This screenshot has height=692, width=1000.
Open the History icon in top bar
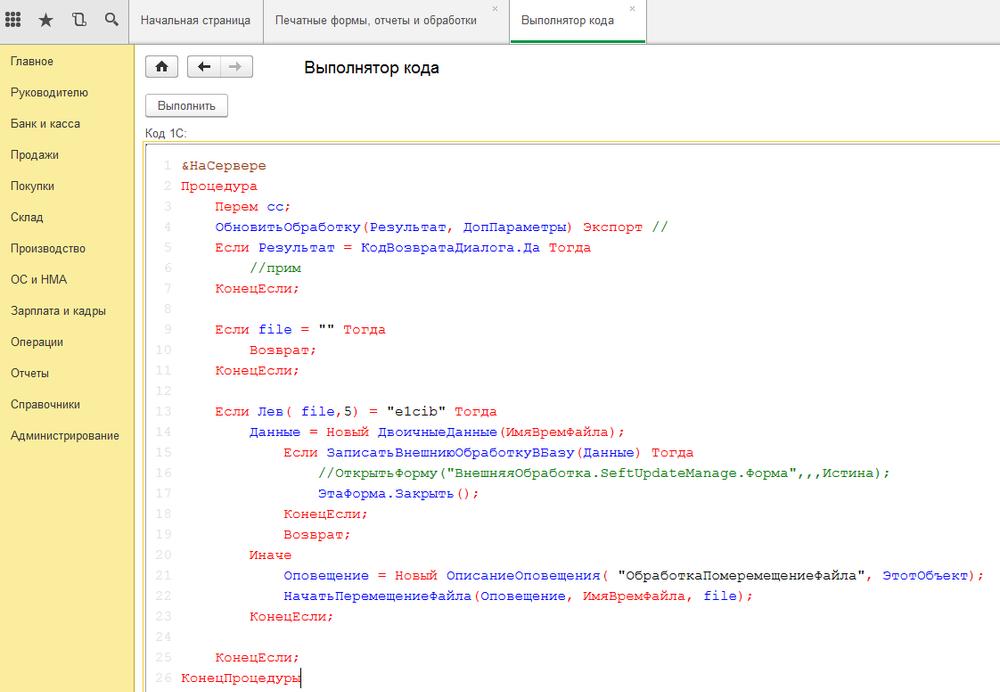pos(79,20)
